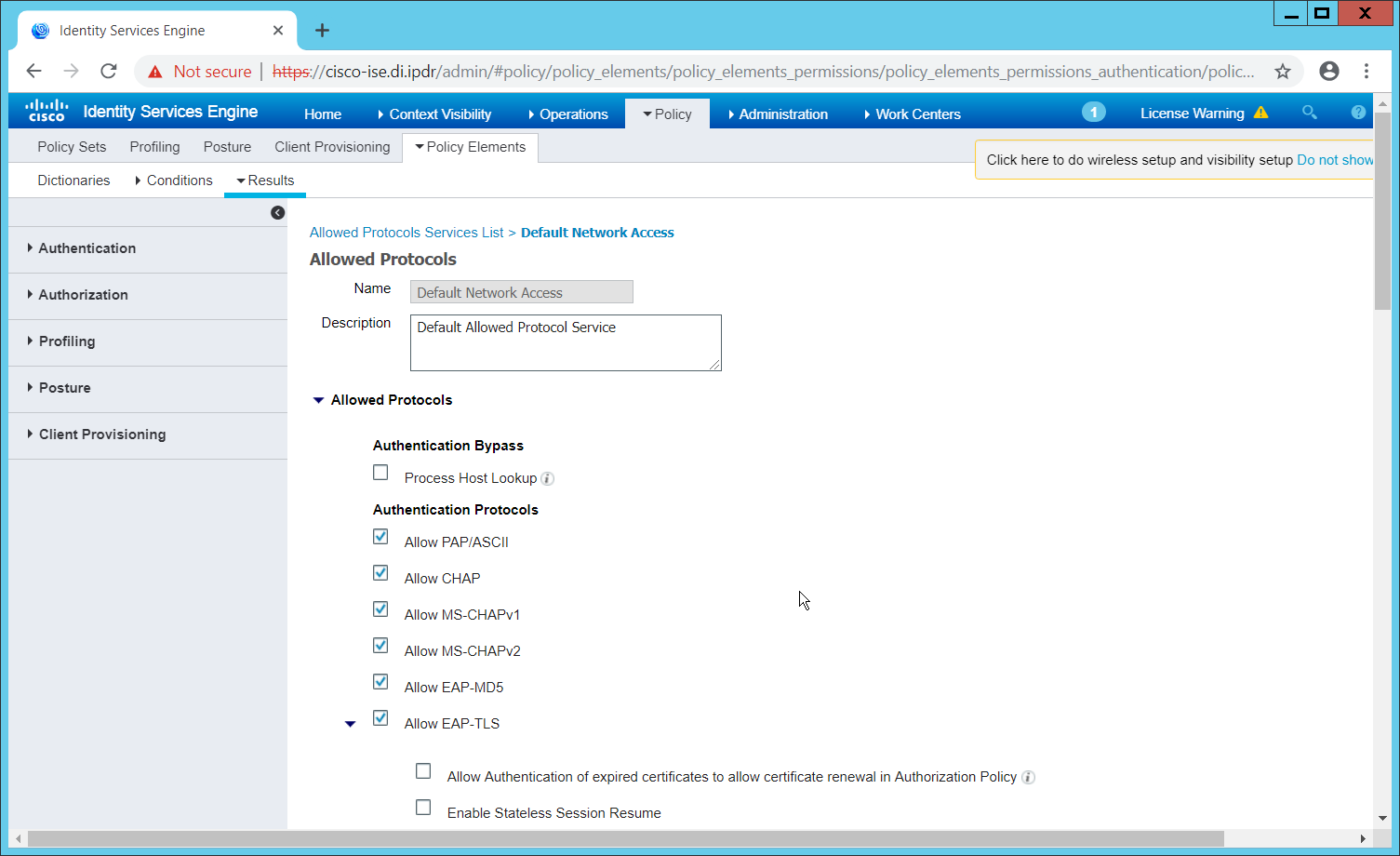Click the License Warning triangle icon

pyautogui.click(x=1260, y=113)
